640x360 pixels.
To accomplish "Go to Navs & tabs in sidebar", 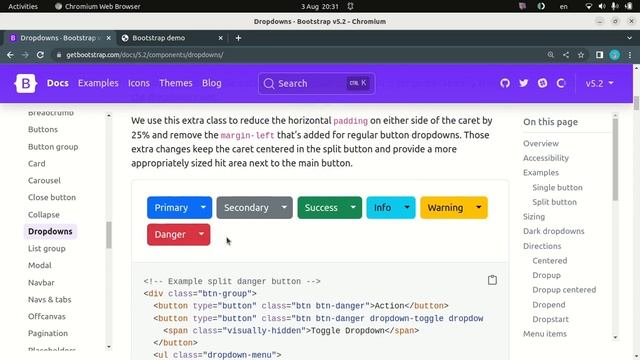I will pyautogui.click(x=49, y=299).
